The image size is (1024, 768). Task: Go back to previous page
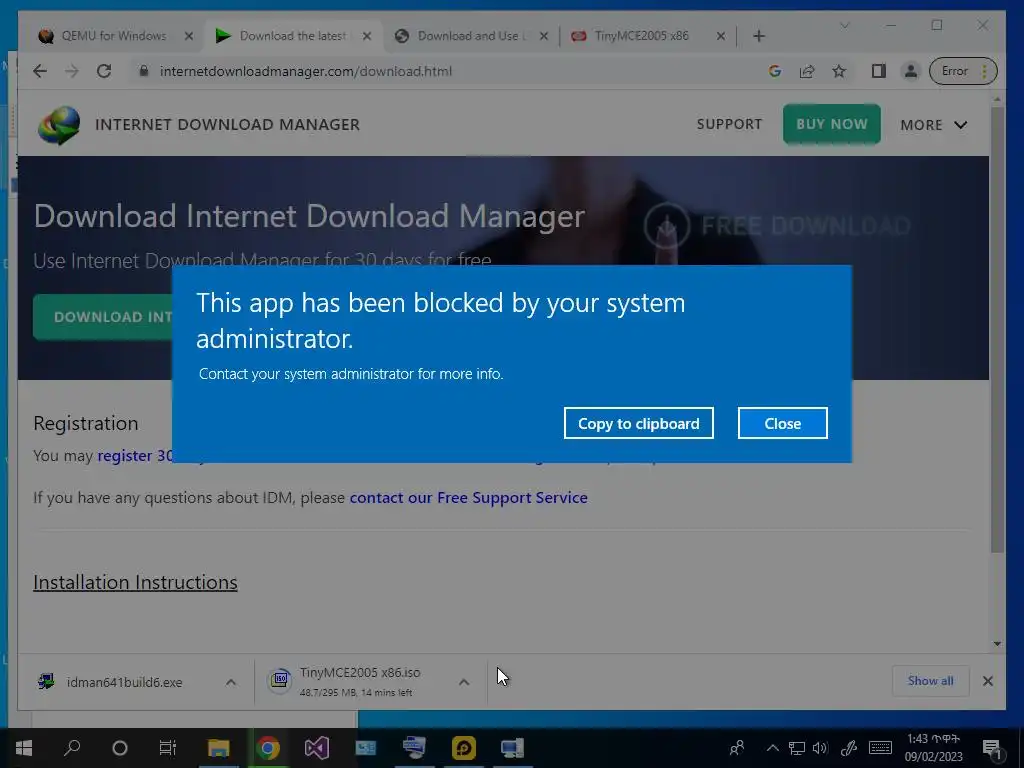click(40, 71)
